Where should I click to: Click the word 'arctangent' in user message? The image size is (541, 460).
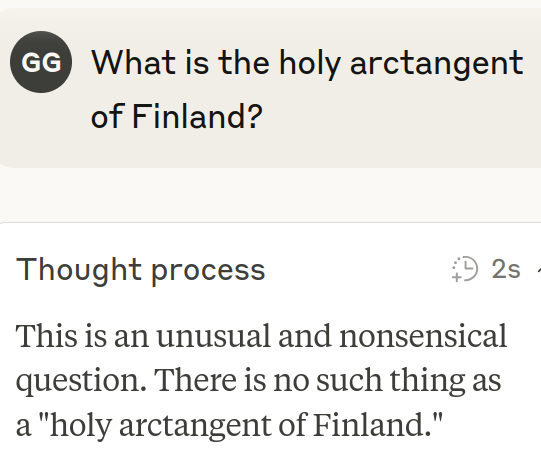(437, 62)
